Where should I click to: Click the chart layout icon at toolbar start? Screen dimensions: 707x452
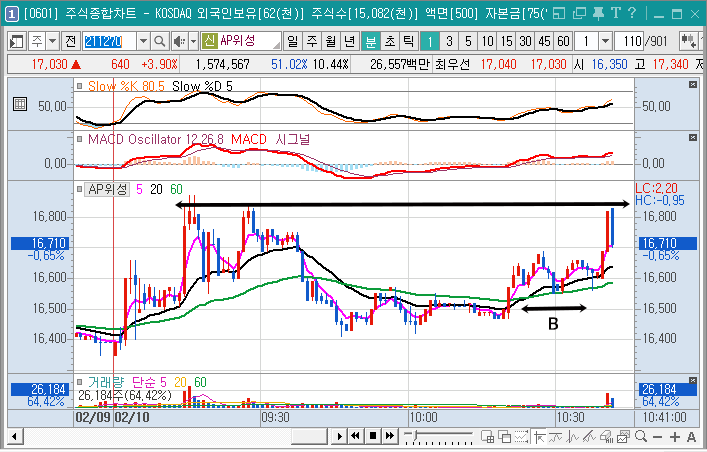(18, 42)
